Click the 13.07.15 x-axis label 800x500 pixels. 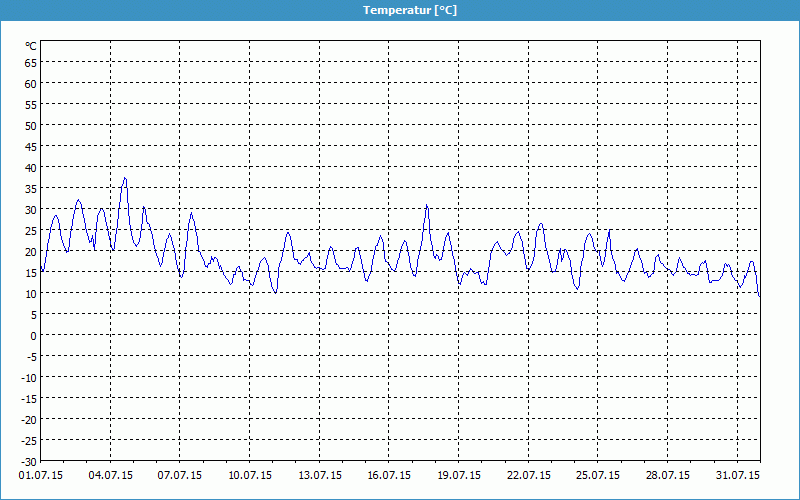pos(320,475)
